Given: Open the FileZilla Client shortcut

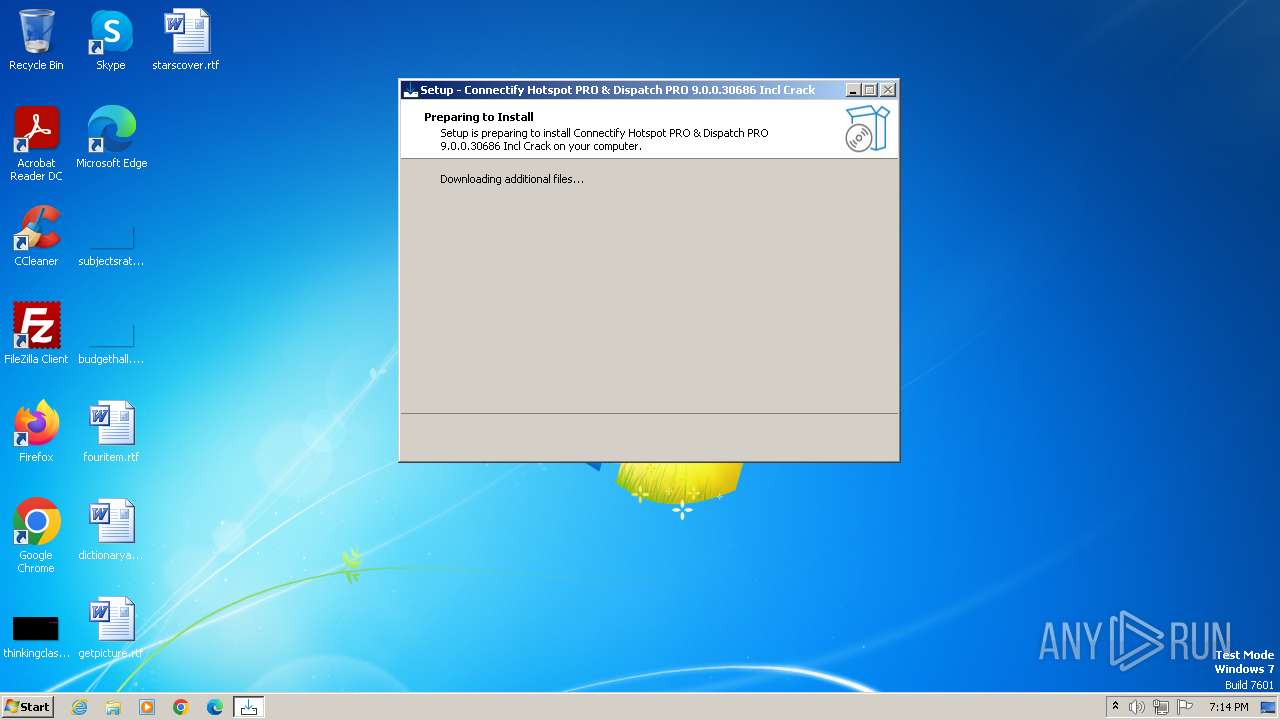Looking at the screenshot, I should tap(36, 334).
